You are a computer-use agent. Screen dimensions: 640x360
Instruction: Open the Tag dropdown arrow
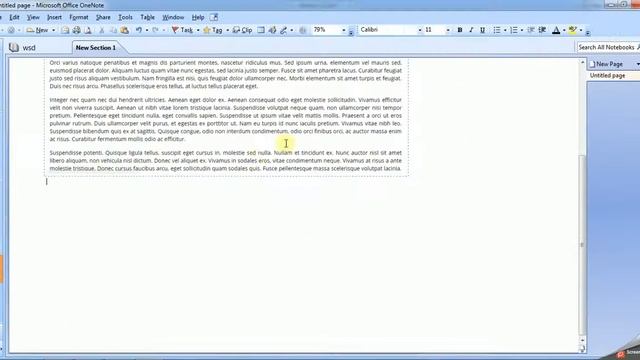click(x=227, y=30)
